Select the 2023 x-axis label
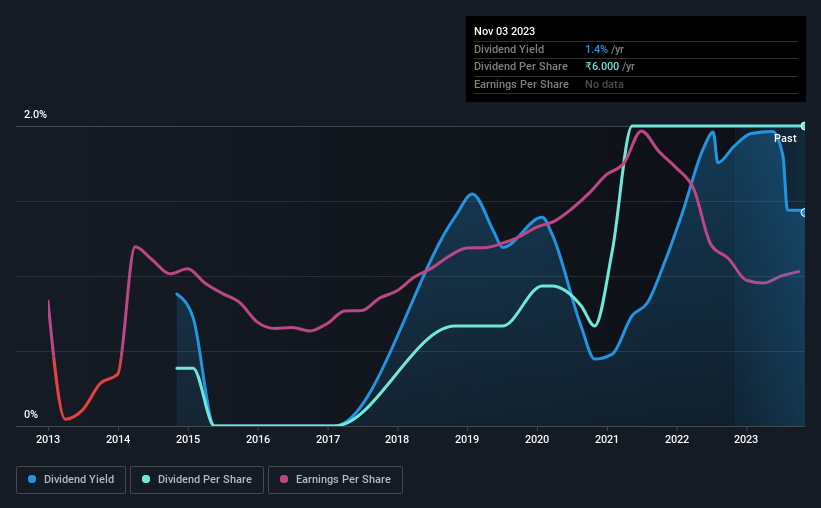Image resolution: width=821 pixels, height=508 pixels. [x=746, y=439]
